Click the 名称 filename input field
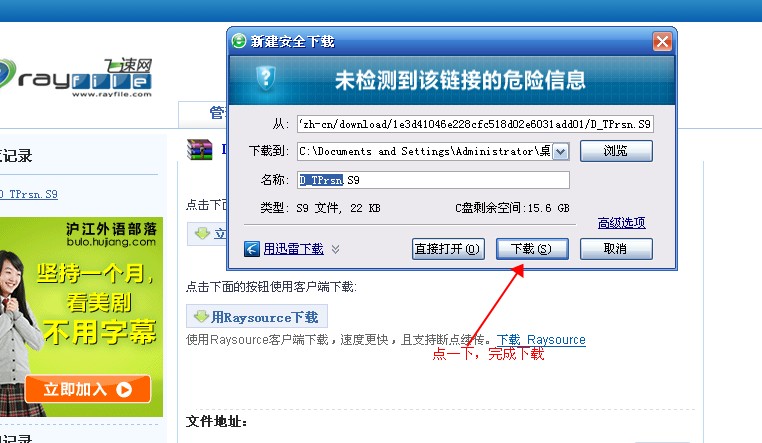The height and width of the screenshot is (443, 762). [433, 180]
